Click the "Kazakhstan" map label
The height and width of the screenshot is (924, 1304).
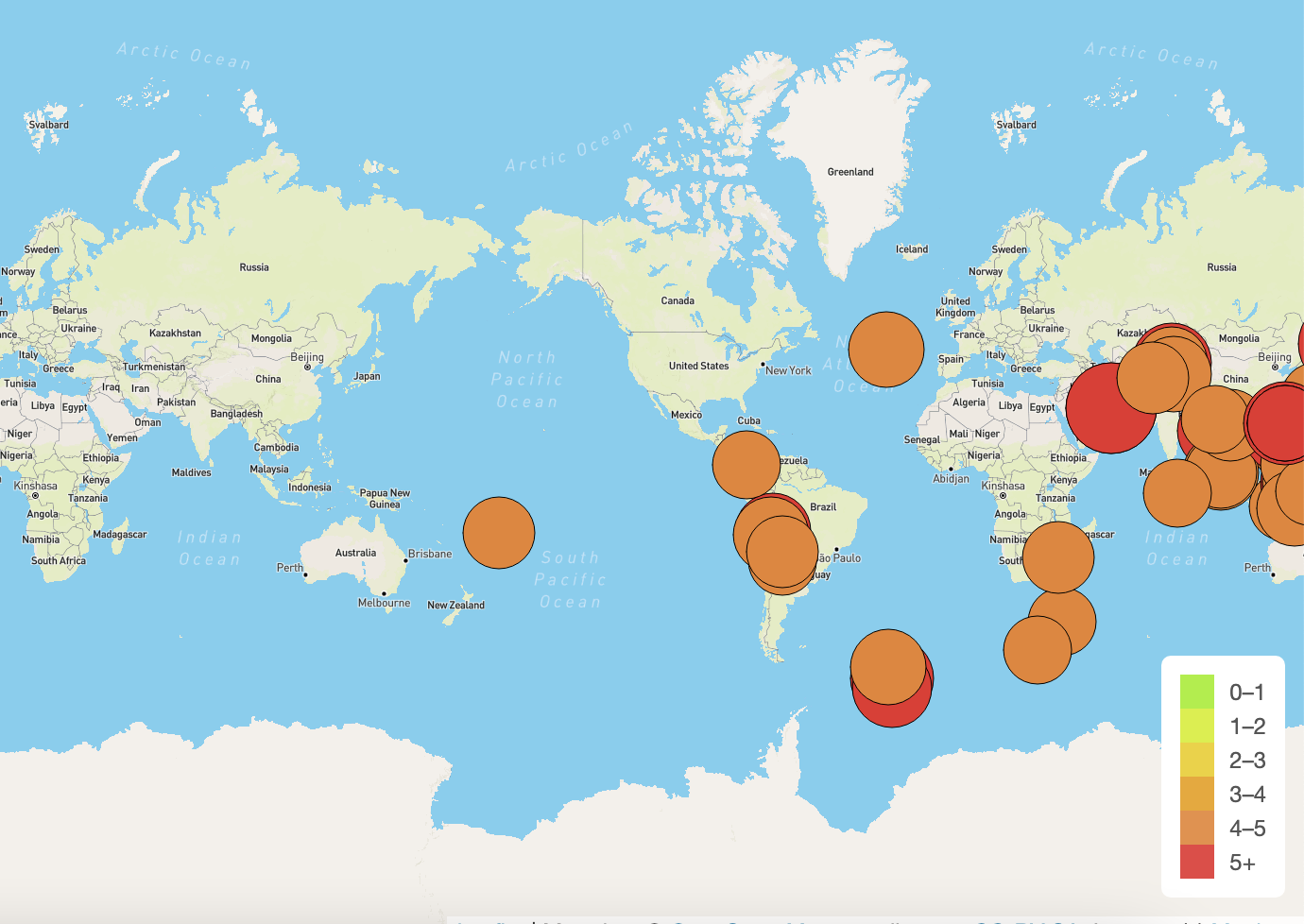click(x=175, y=333)
